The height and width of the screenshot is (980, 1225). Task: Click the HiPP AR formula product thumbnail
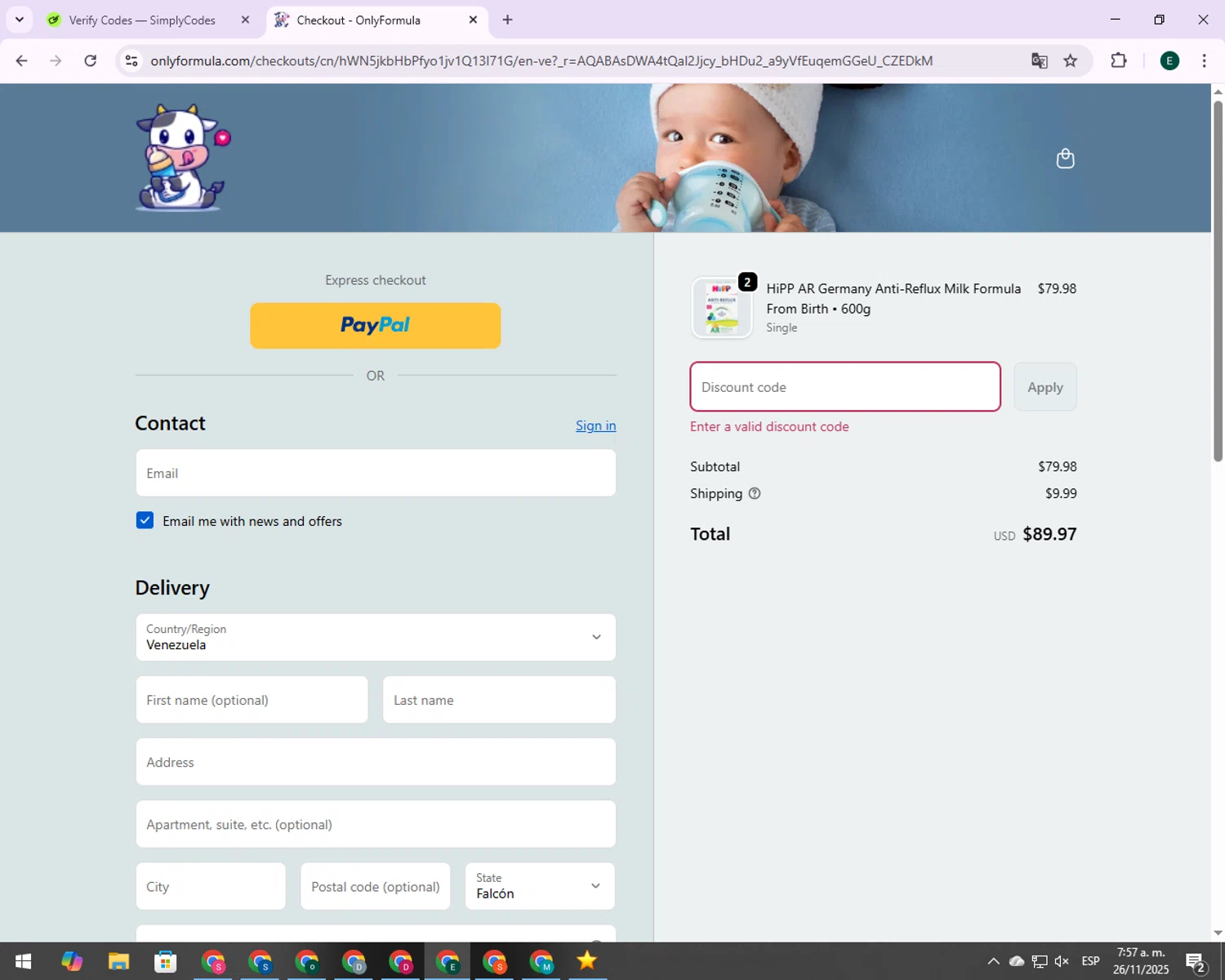coord(722,308)
